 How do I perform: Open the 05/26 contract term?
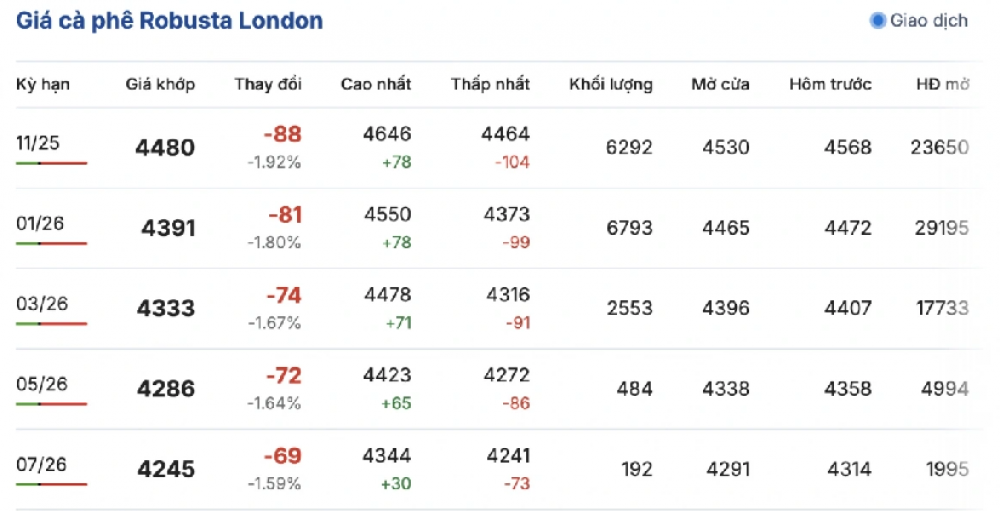click(42, 384)
